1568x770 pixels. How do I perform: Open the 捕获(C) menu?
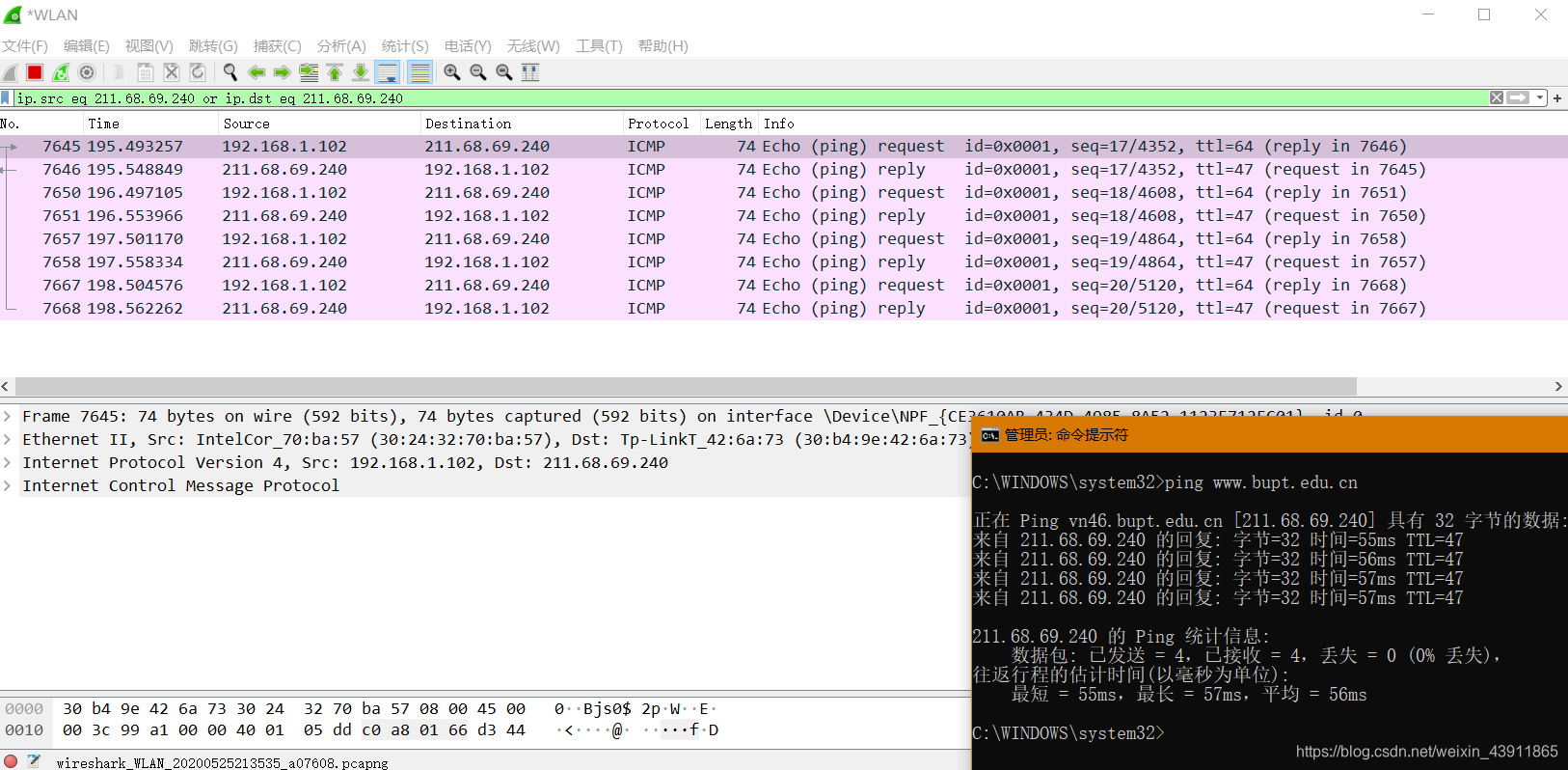point(278,46)
